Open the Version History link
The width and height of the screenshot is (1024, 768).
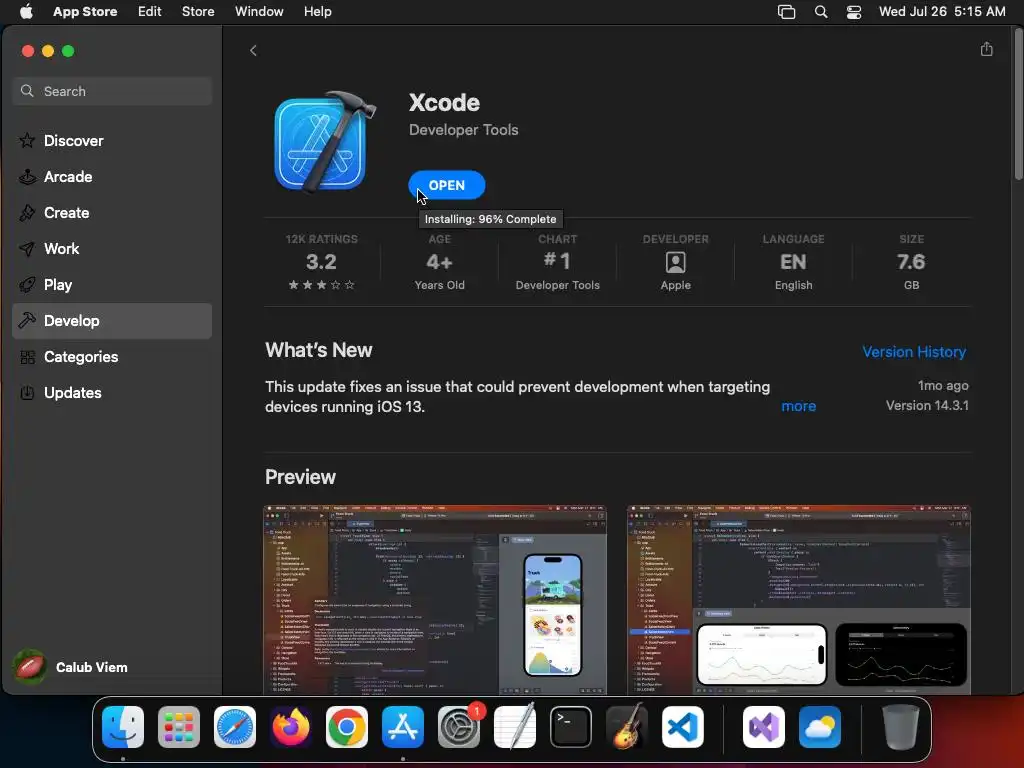[x=914, y=352]
